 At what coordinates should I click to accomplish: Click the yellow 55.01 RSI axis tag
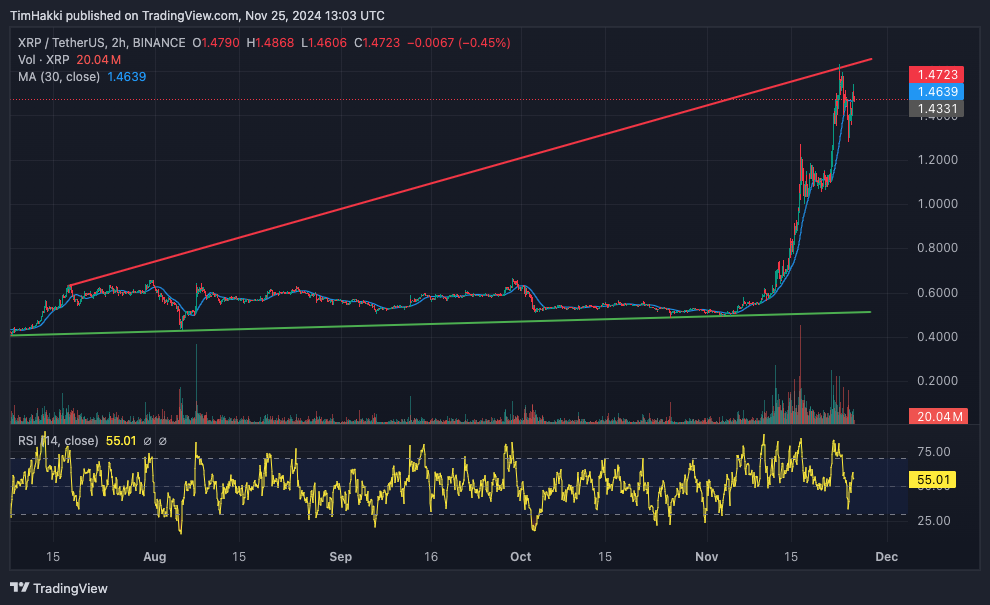pos(932,480)
